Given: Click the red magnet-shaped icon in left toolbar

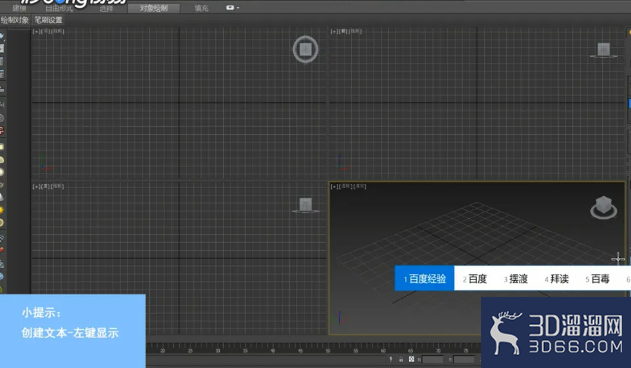Looking at the screenshot, I should coord(2,130).
